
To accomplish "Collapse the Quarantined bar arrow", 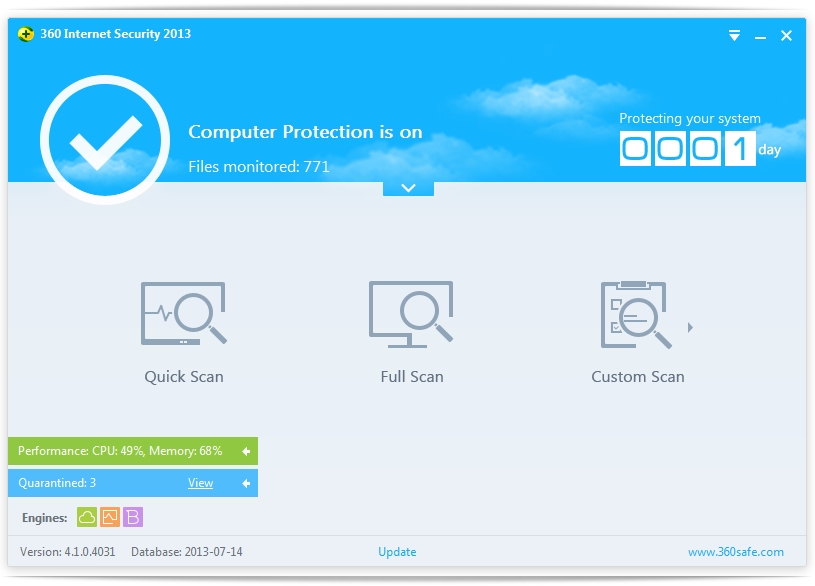I will [x=246, y=484].
